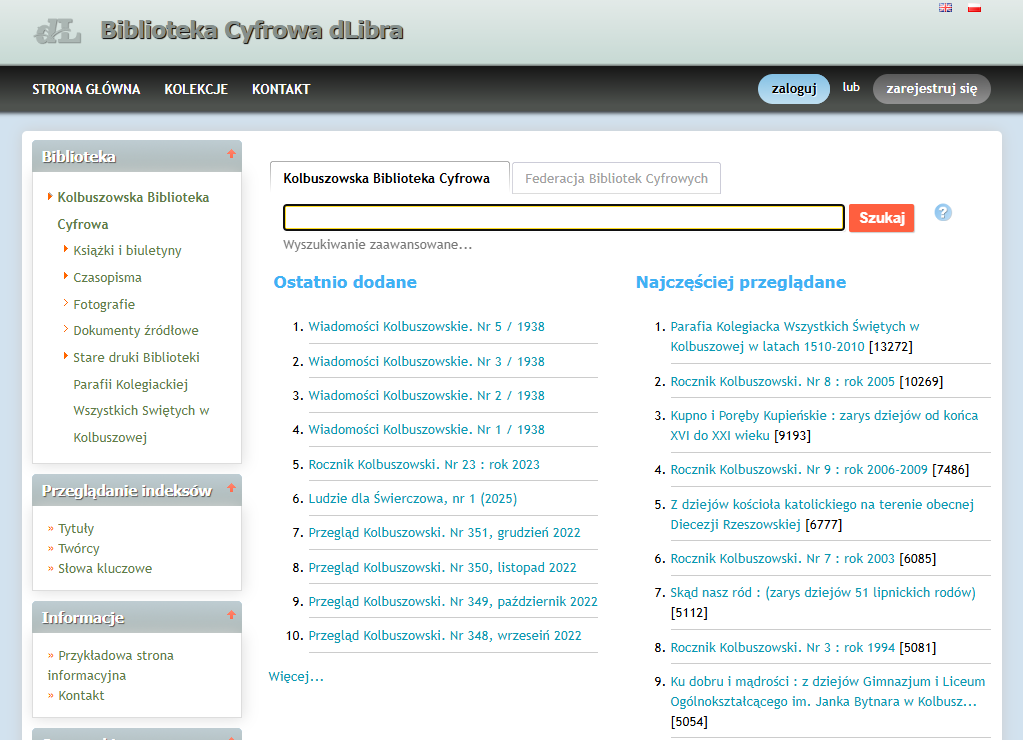Browse the Słowa kluczowe index

click(105, 569)
